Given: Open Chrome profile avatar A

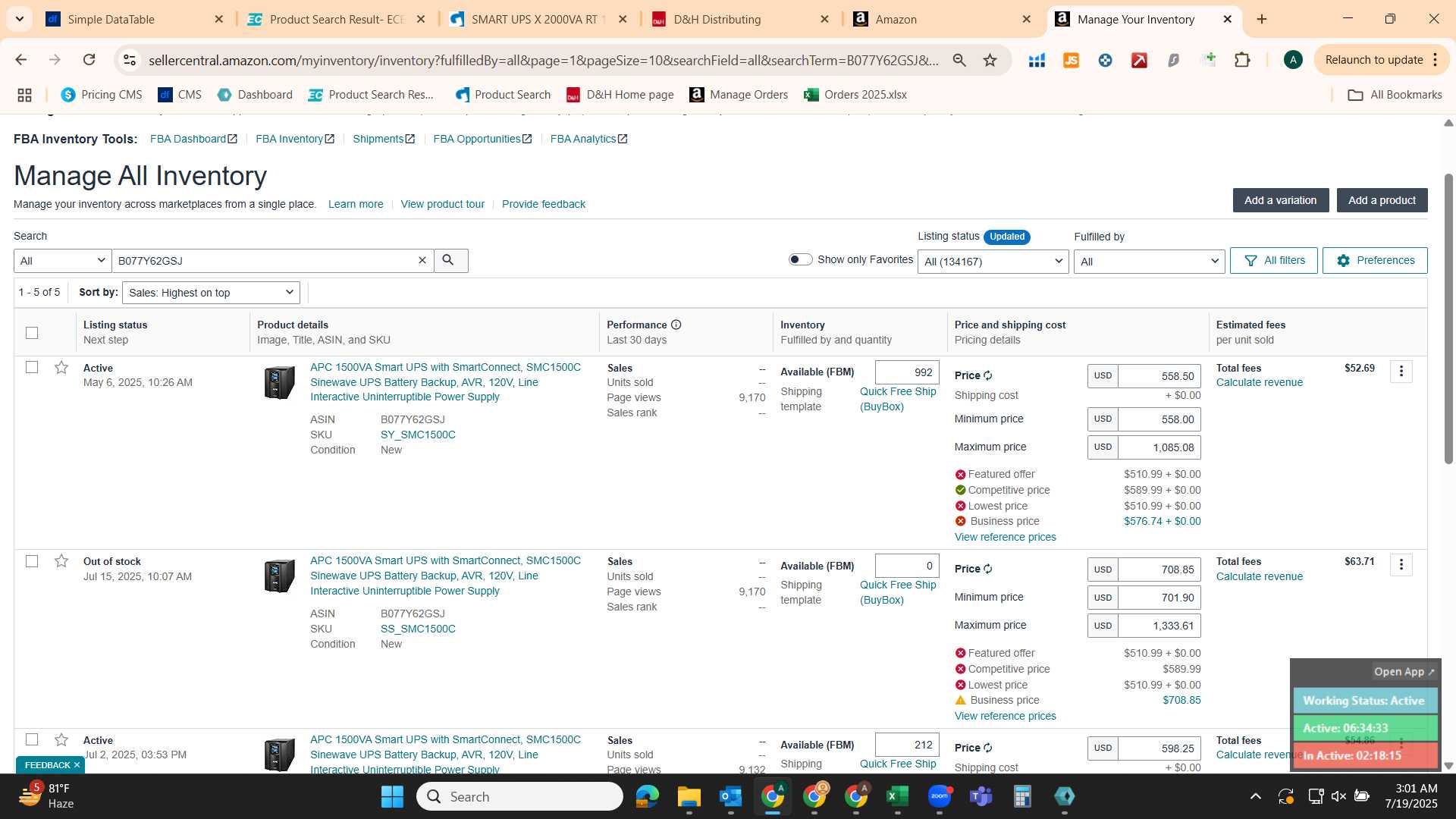Looking at the screenshot, I should click(1293, 60).
